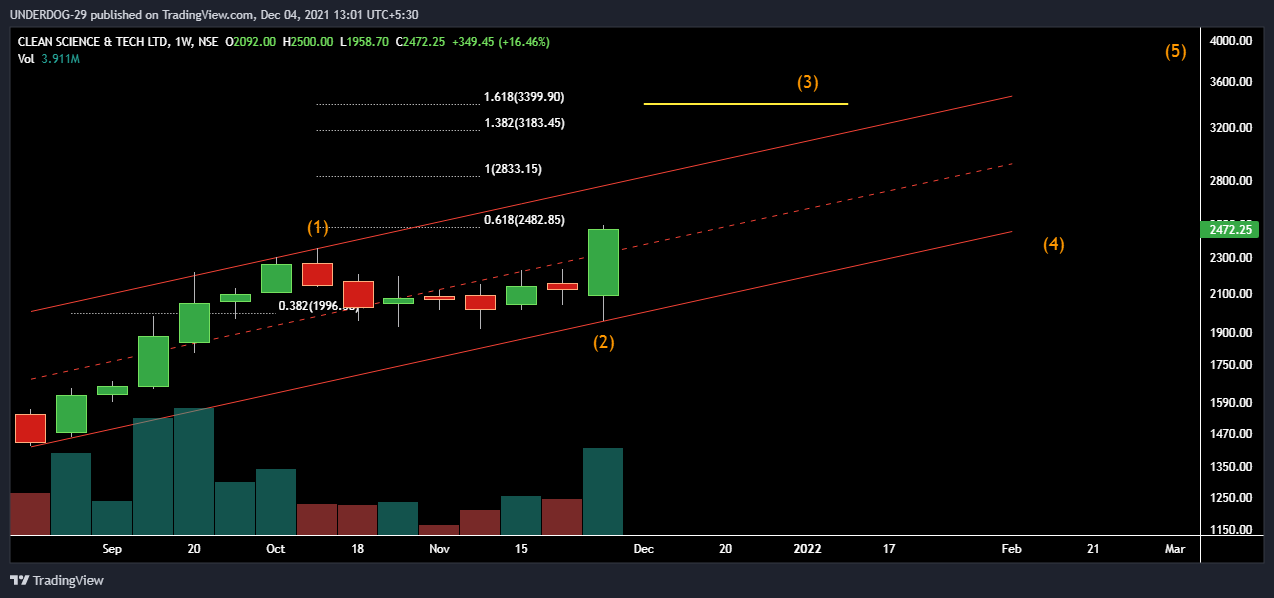Click the 3600.00 price axis label

tap(1231, 82)
